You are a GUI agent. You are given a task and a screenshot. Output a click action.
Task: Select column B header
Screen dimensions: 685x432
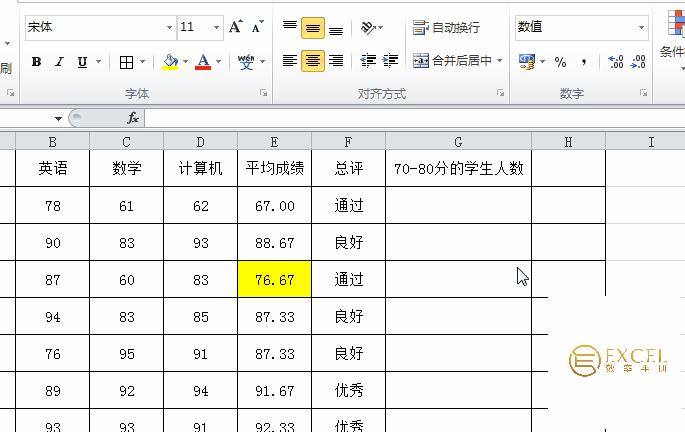[52, 142]
